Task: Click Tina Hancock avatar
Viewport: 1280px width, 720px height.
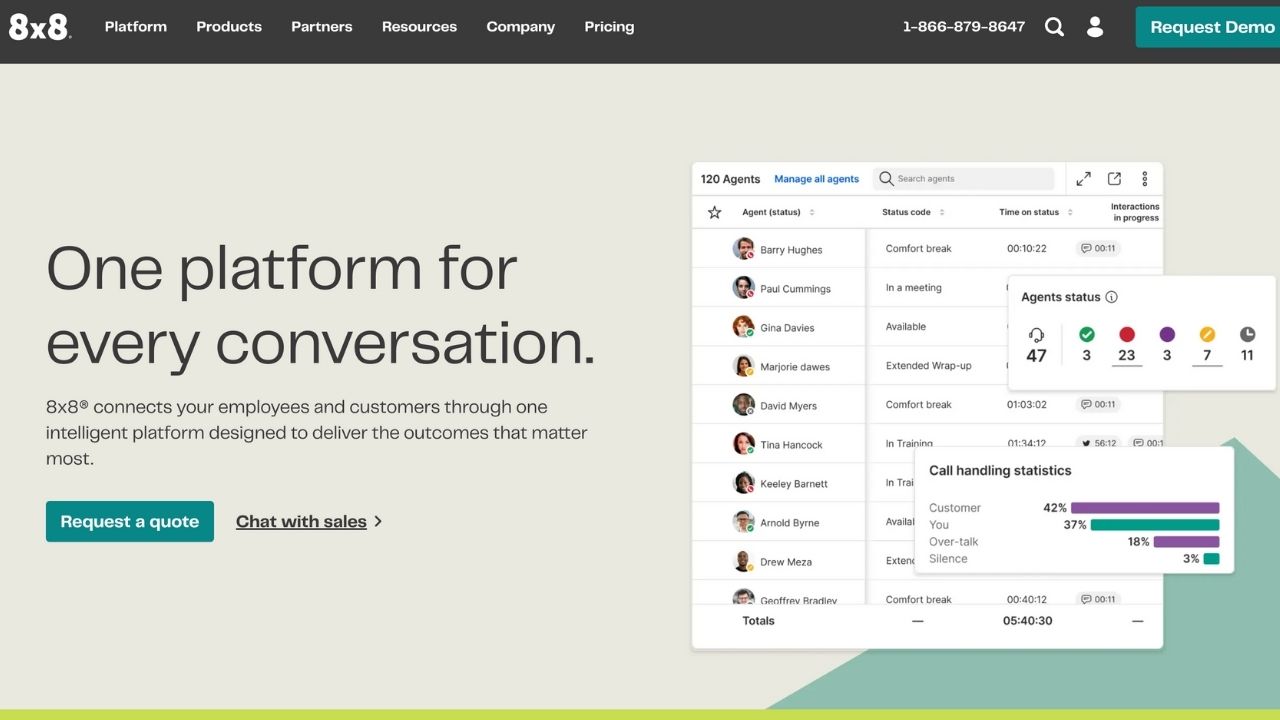Action: [743, 444]
